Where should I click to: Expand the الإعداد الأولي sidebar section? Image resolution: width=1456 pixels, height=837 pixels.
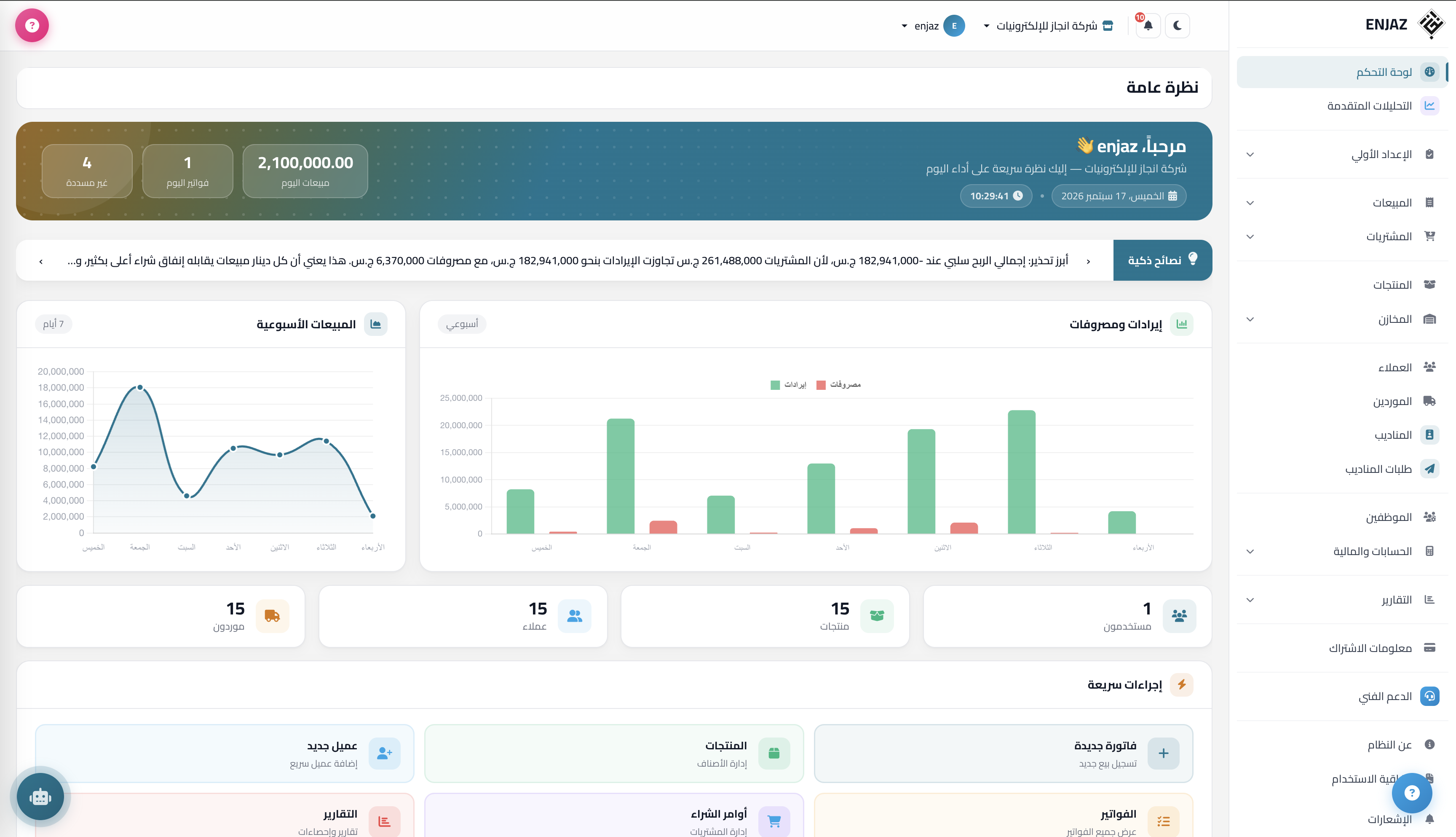pos(1342,154)
